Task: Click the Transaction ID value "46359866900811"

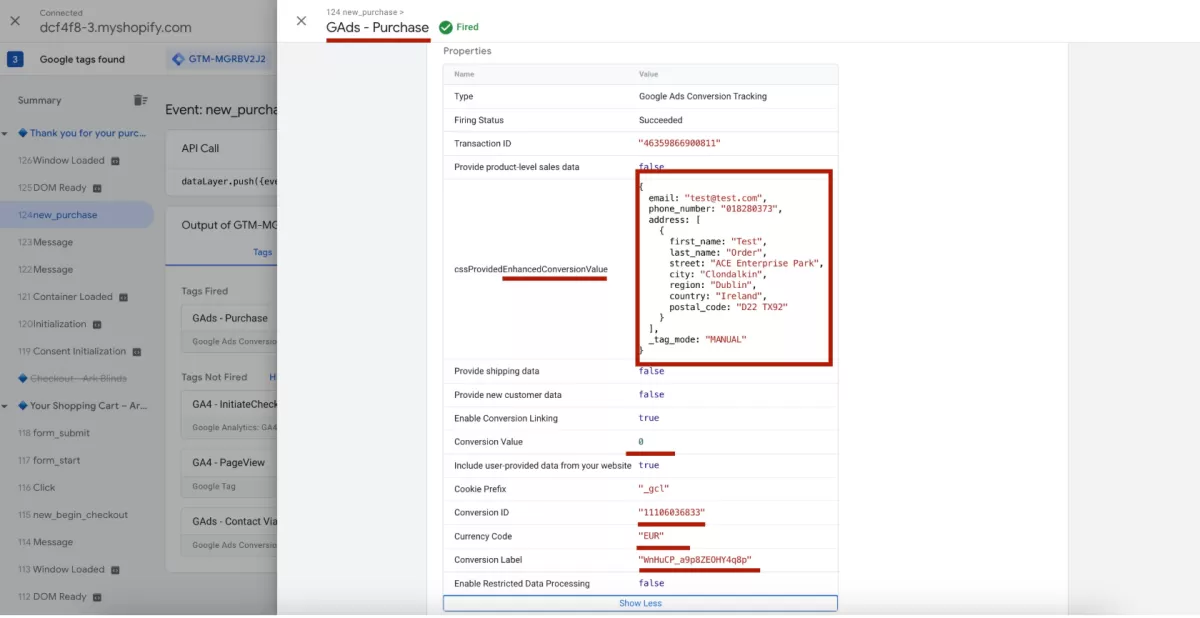Action: (x=679, y=143)
